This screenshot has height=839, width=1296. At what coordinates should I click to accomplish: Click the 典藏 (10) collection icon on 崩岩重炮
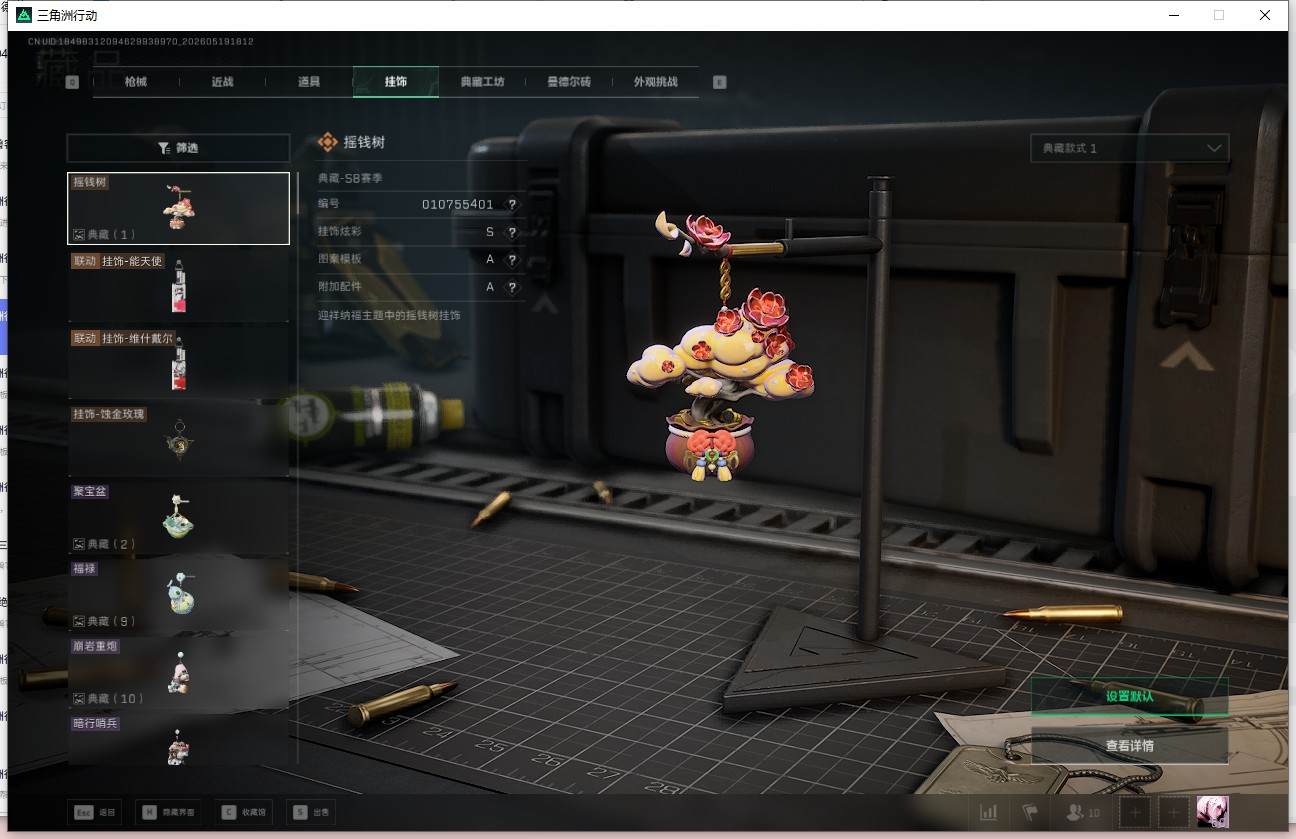coord(79,698)
